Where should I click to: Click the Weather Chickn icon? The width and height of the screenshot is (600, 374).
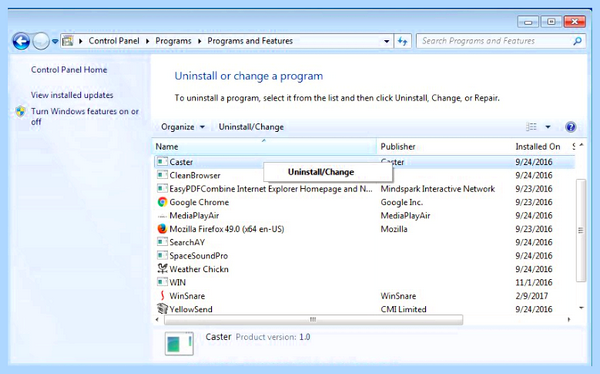point(162,269)
